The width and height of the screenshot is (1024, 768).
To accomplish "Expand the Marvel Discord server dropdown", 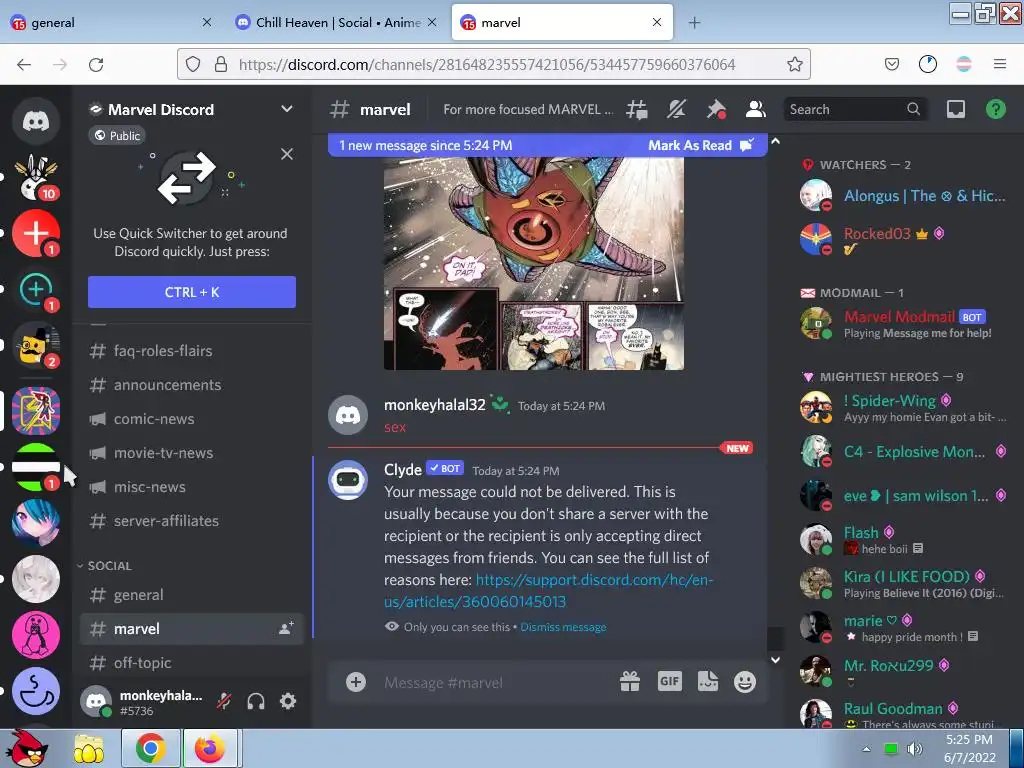I will coord(287,109).
